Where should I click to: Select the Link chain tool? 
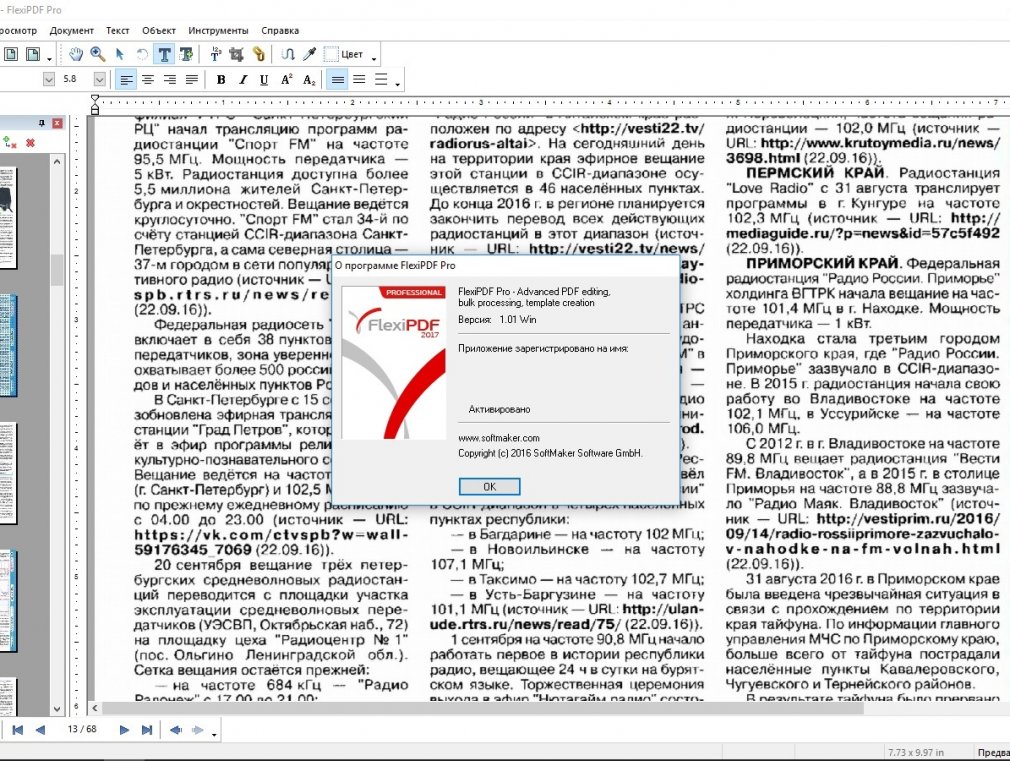258,54
